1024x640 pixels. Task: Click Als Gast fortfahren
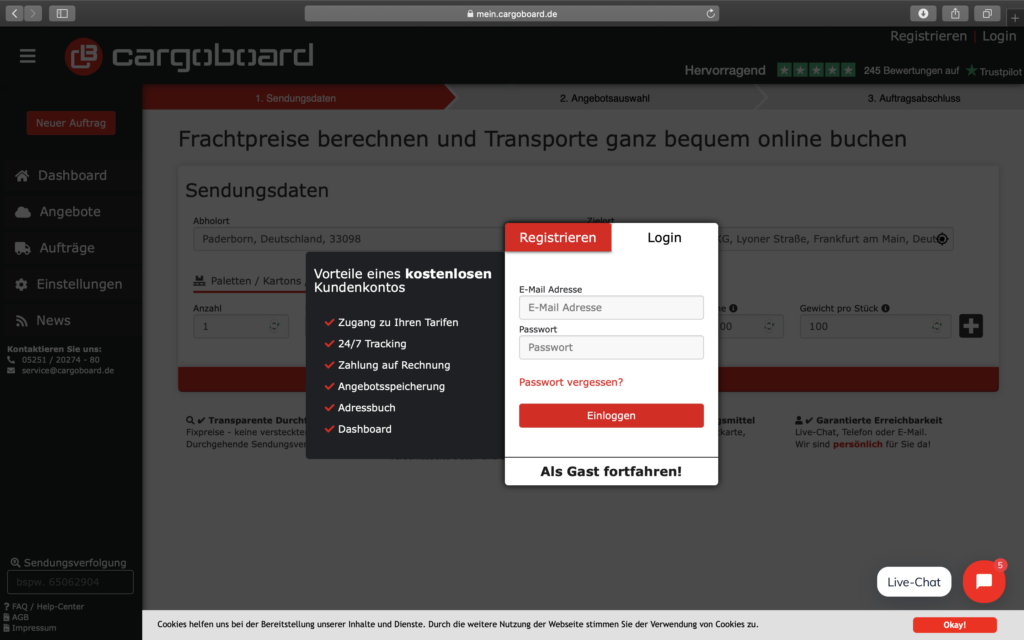click(611, 471)
